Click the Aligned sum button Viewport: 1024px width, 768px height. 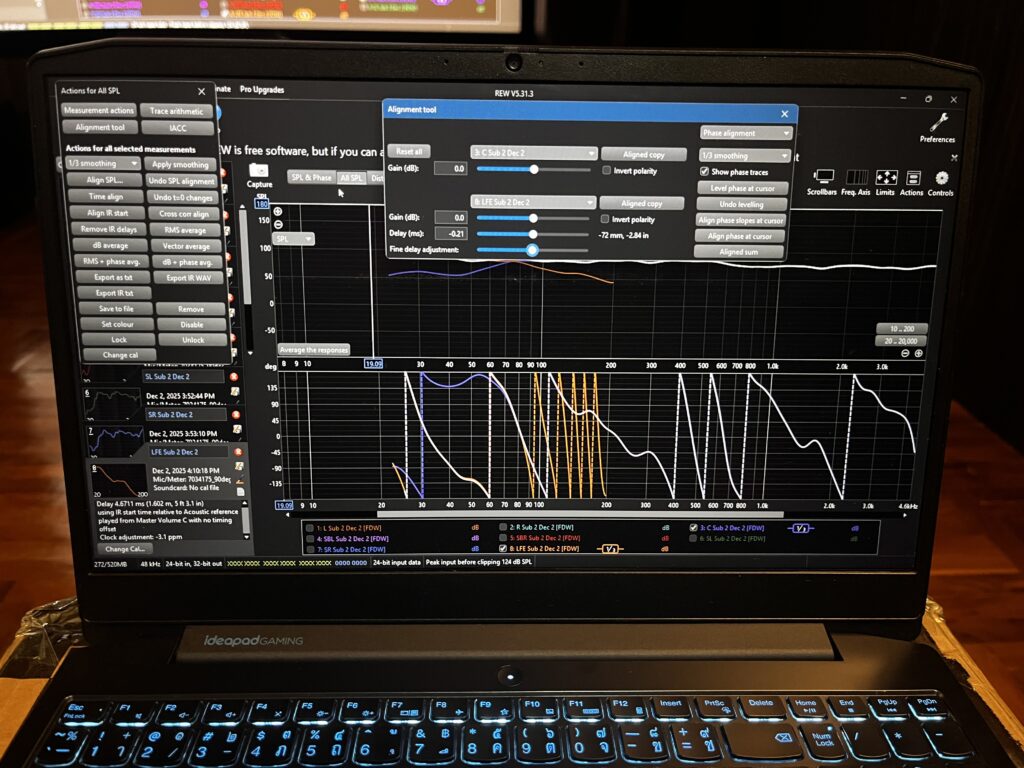[739, 252]
